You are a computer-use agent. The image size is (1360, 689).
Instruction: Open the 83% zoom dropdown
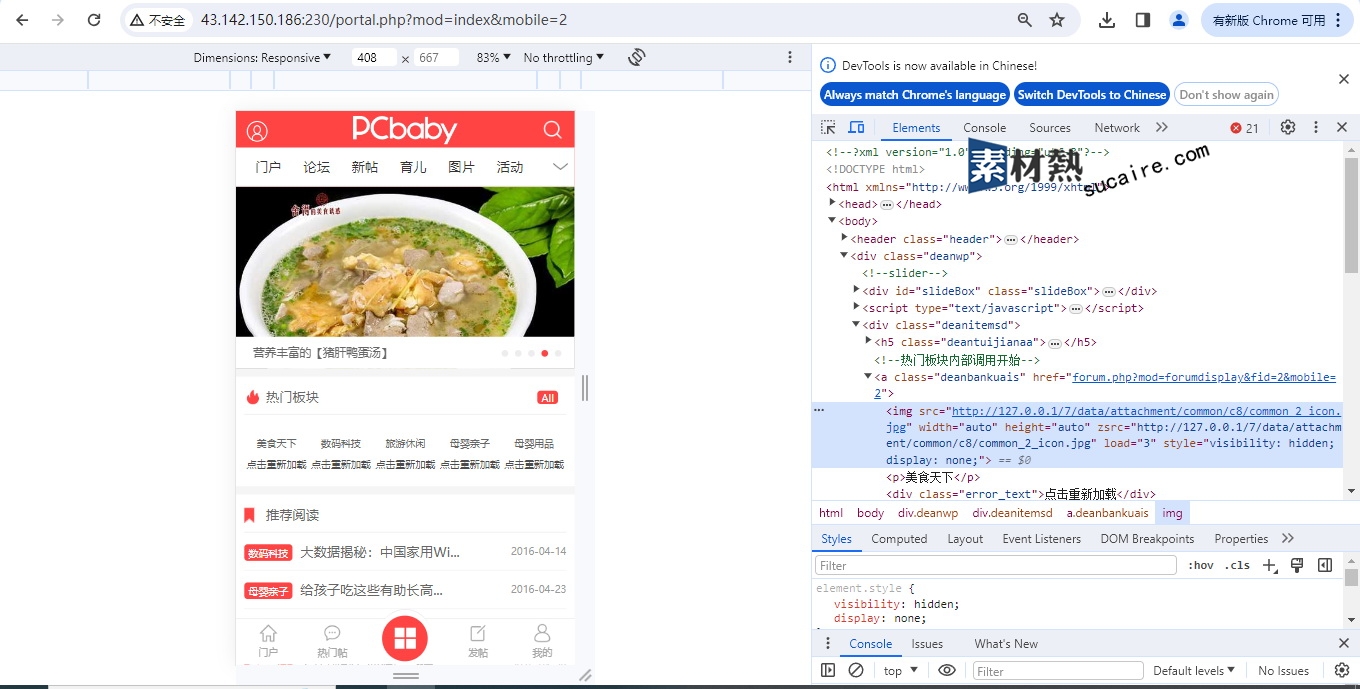coord(494,58)
